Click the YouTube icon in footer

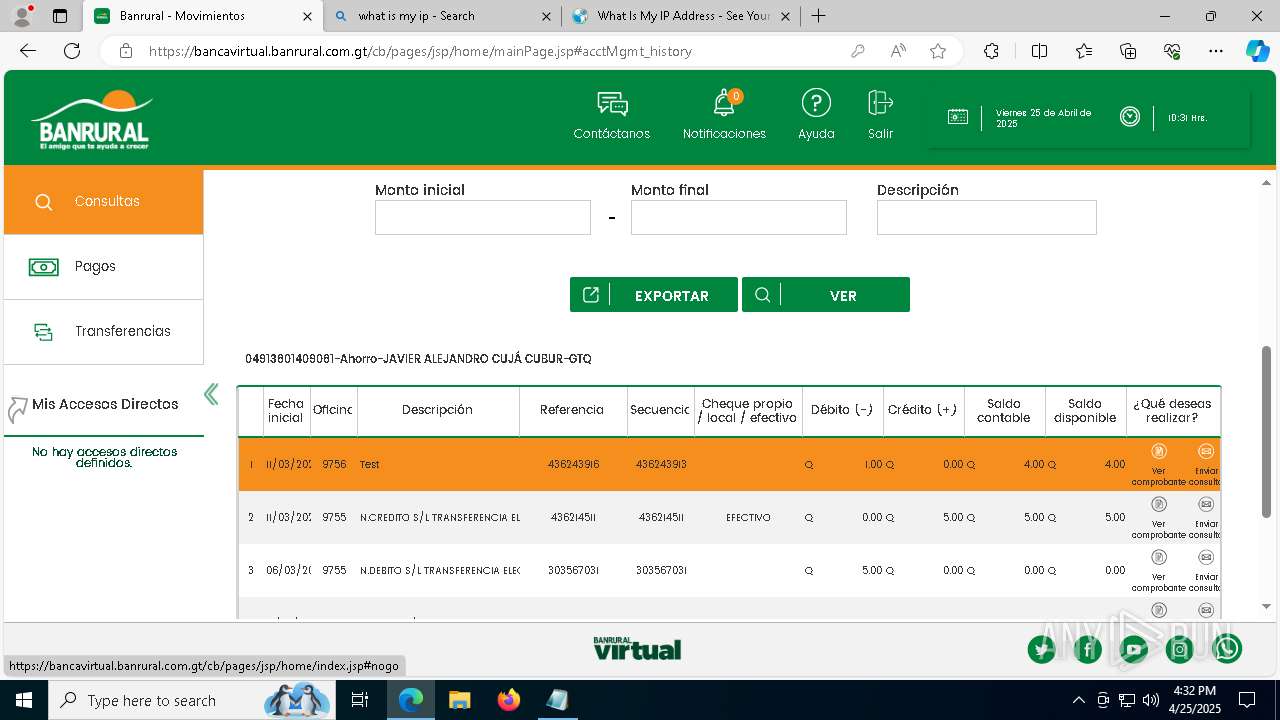point(1134,650)
